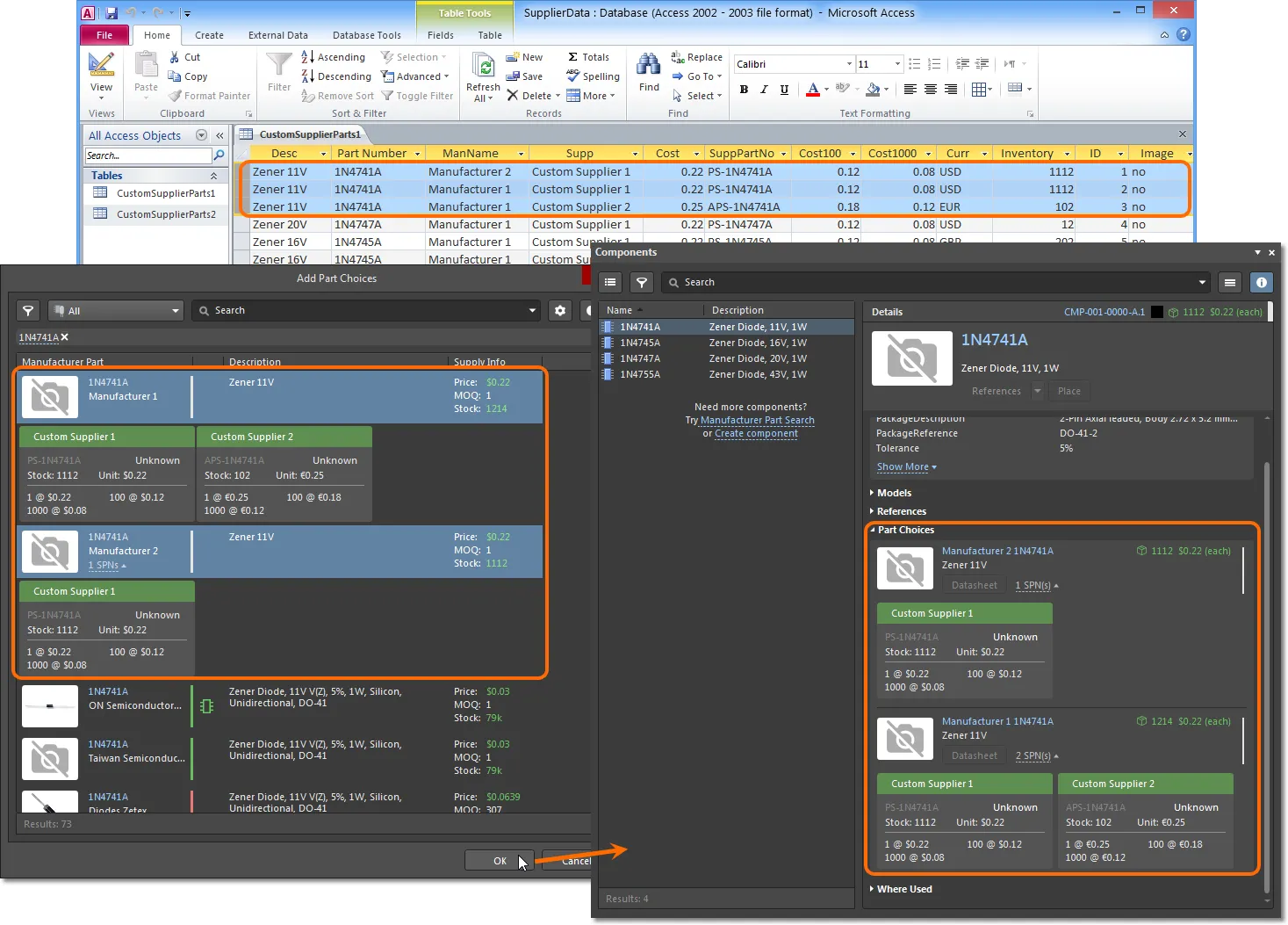
Task: Click Refresh All icon
Action: coord(483,77)
